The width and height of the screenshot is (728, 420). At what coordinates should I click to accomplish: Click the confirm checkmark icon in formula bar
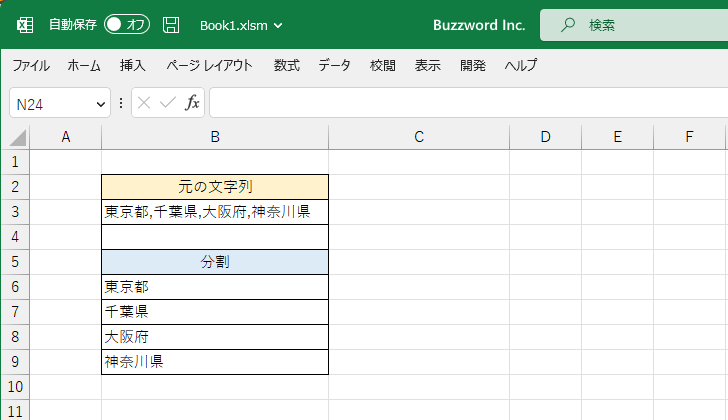click(x=168, y=103)
